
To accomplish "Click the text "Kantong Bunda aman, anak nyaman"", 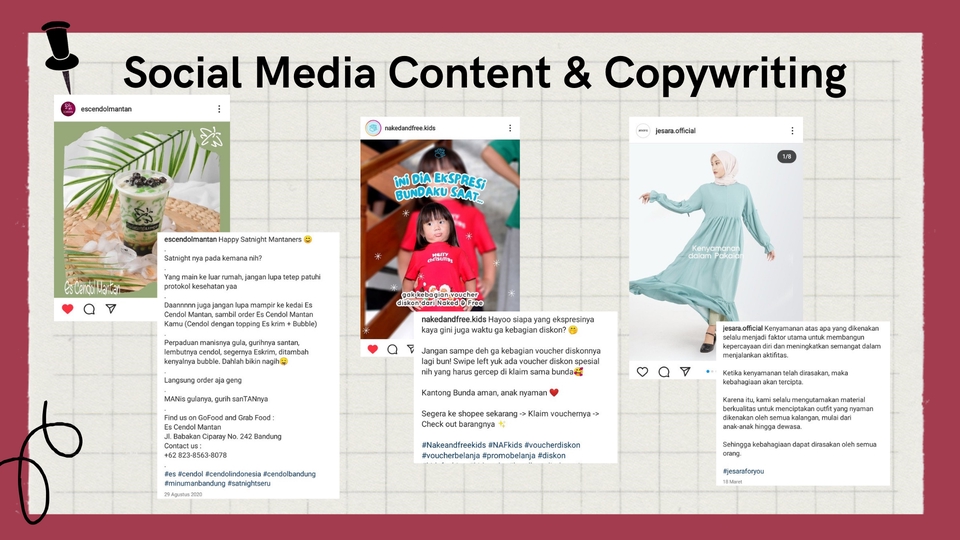I will tap(484, 393).
